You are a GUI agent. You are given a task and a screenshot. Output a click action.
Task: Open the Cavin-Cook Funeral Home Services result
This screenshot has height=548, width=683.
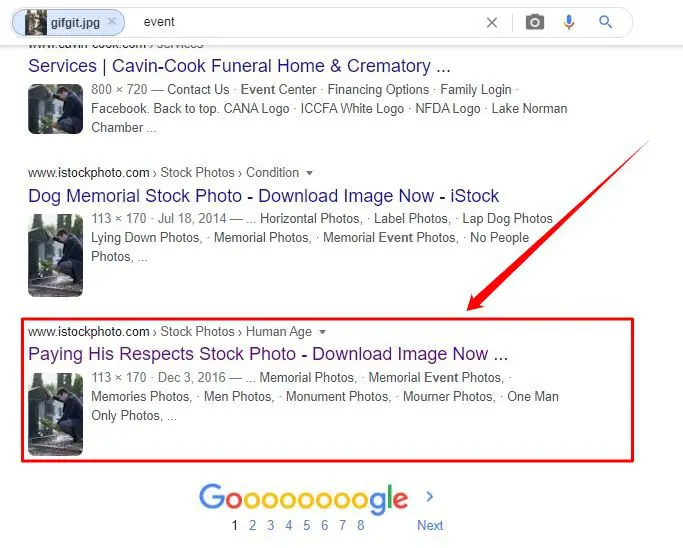tap(239, 66)
